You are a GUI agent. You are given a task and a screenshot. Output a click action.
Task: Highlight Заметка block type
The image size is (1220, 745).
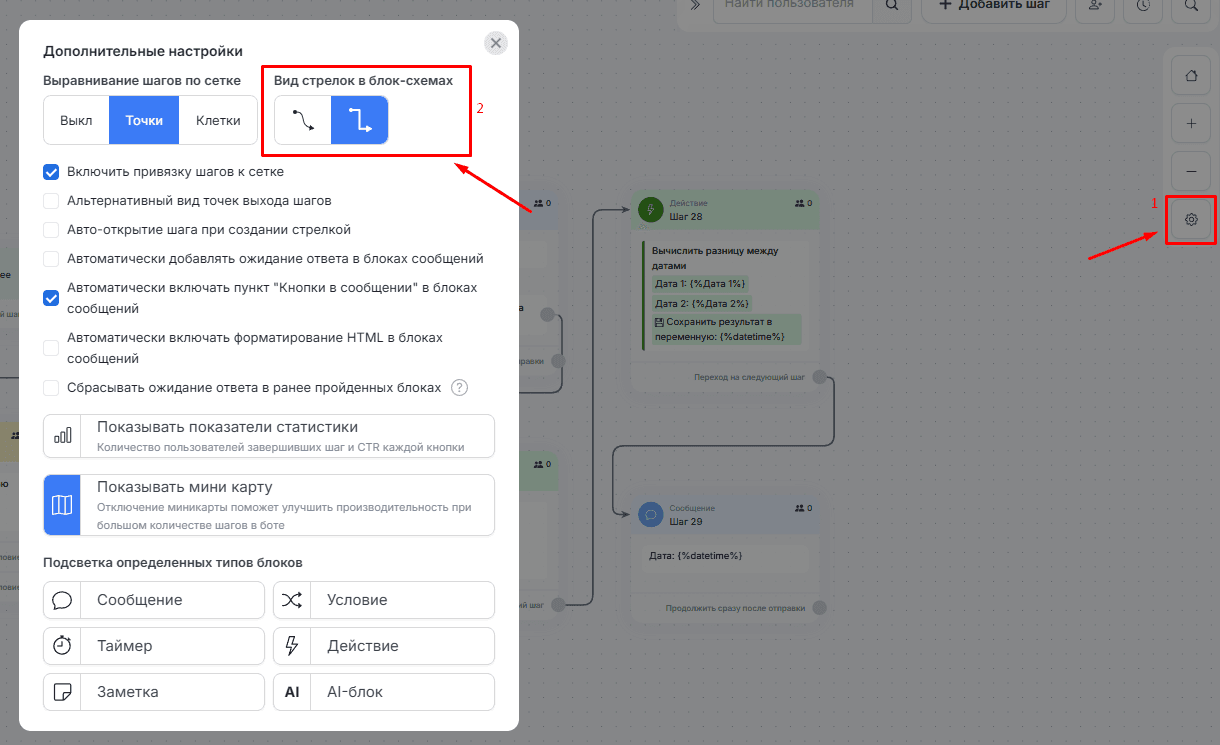tap(154, 692)
